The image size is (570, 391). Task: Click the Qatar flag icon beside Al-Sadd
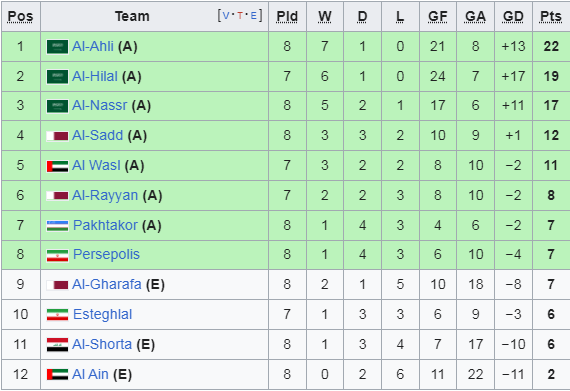click(x=57, y=136)
